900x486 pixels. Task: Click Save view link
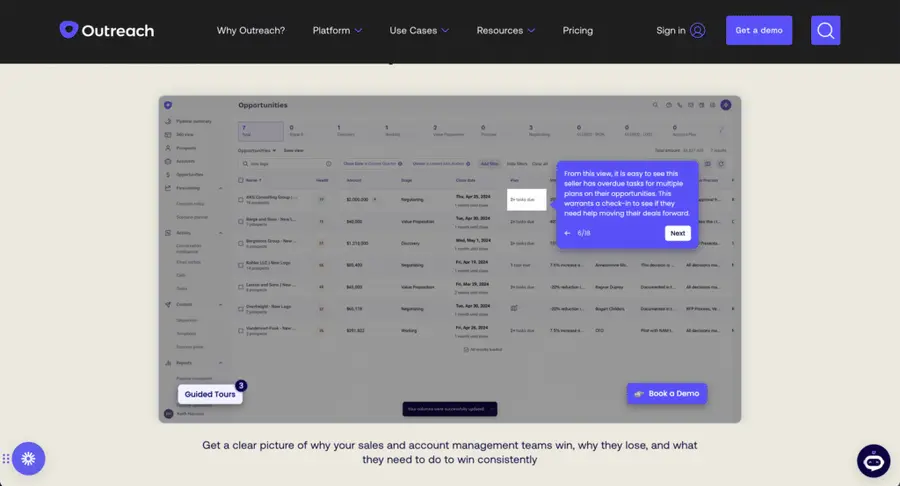(x=294, y=150)
